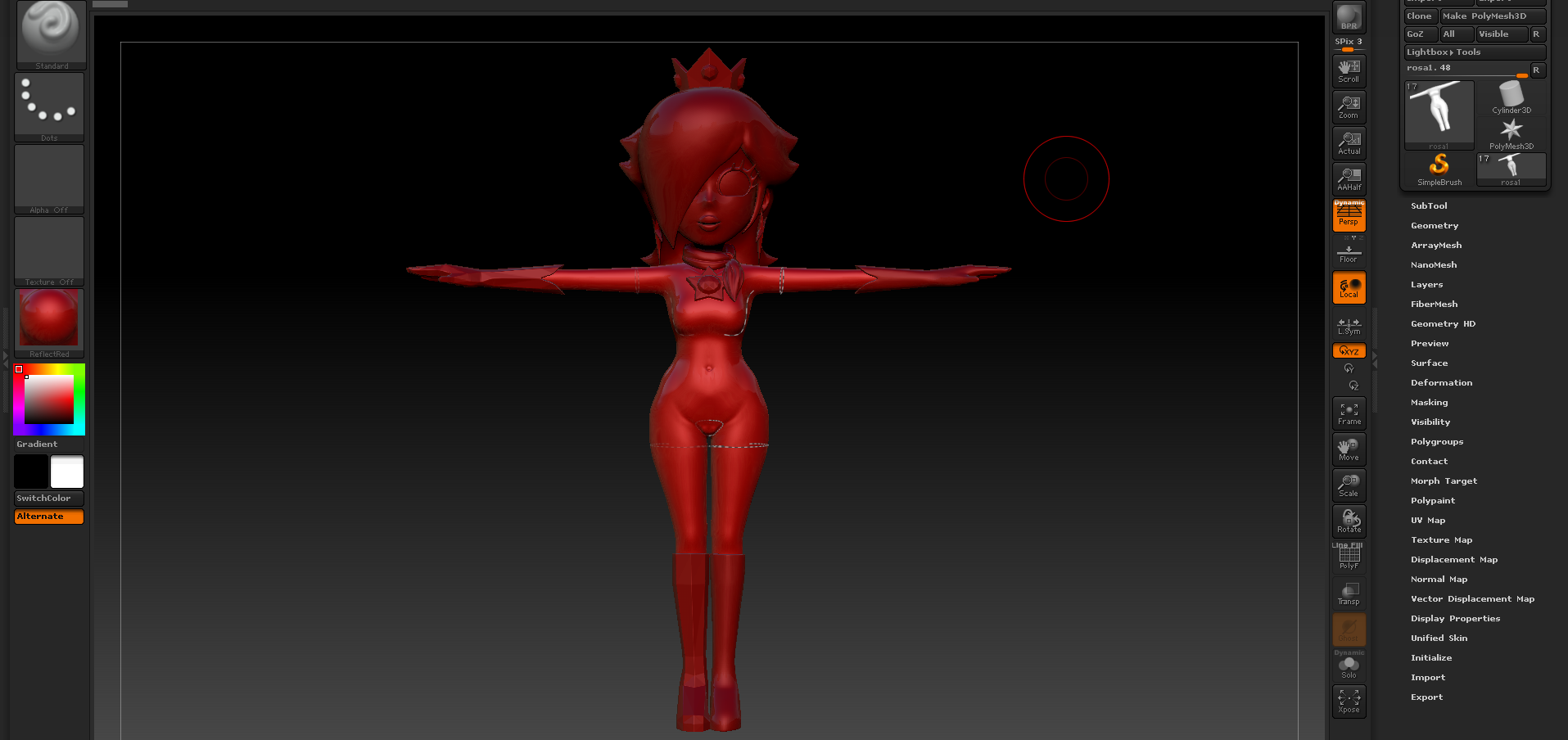Click the Clone tool button
1568x740 pixels.
tap(1421, 16)
